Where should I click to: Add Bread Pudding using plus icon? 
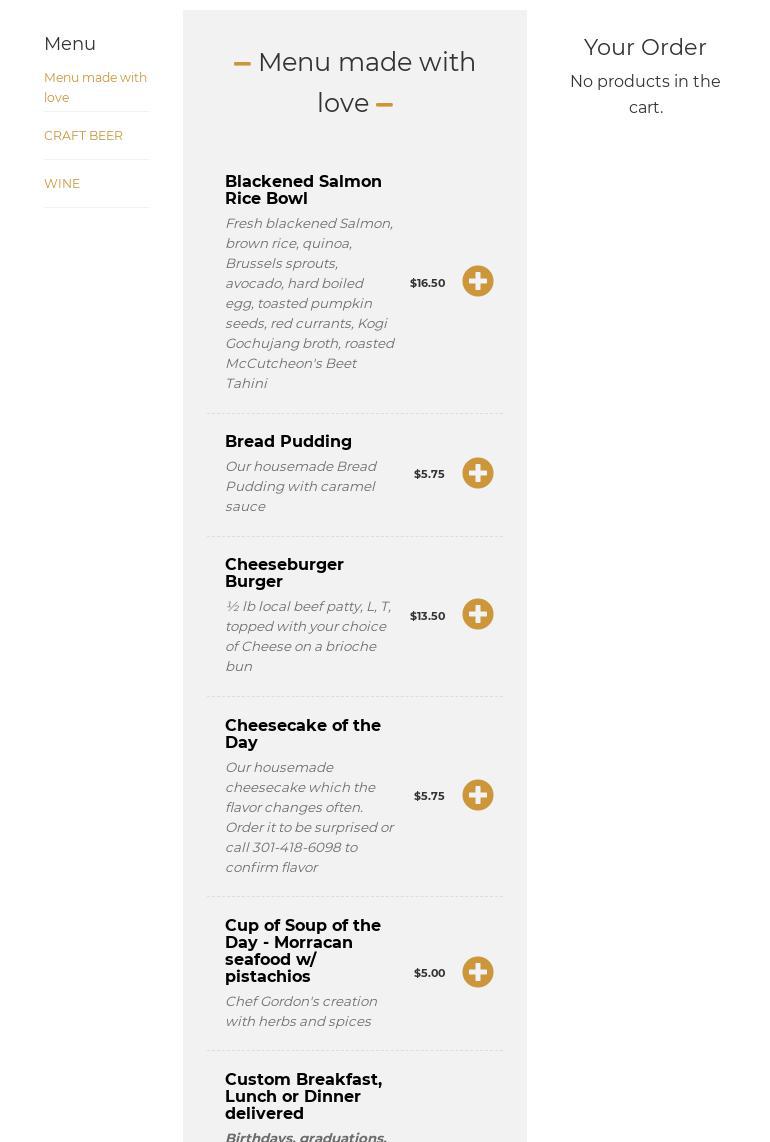(477, 473)
